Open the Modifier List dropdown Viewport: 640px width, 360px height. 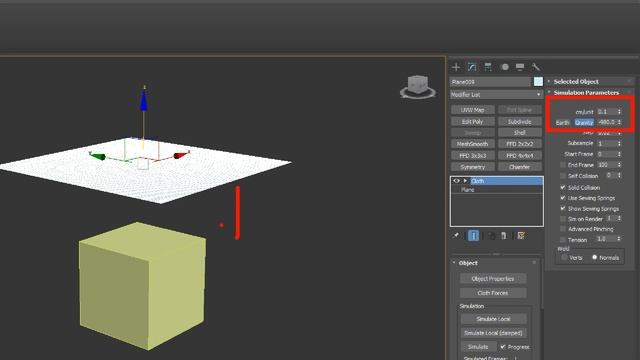[496, 95]
